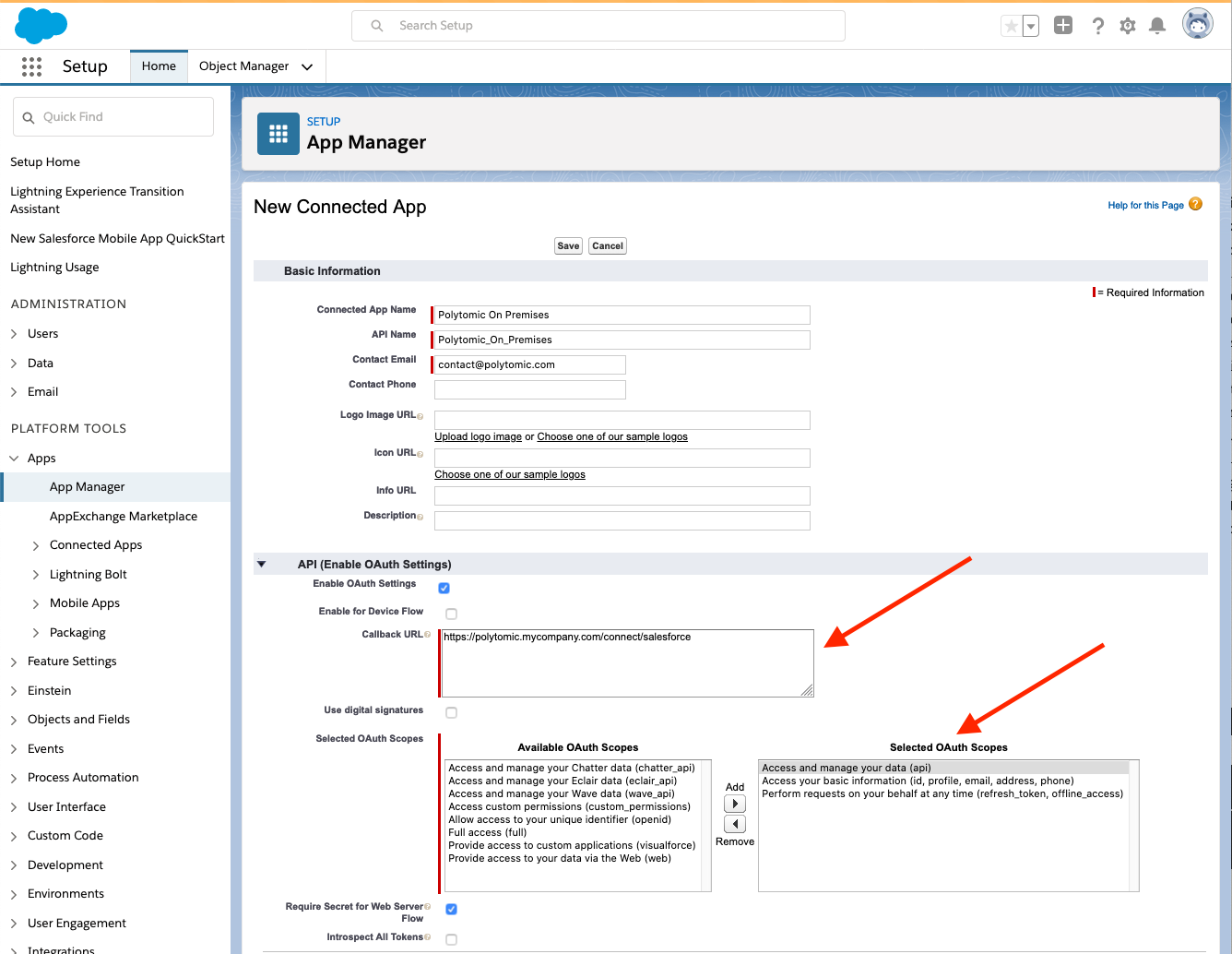The height and width of the screenshot is (954, 1232).
Task: Check Introspect All Tokens checkbox
Action: [451, 939]
